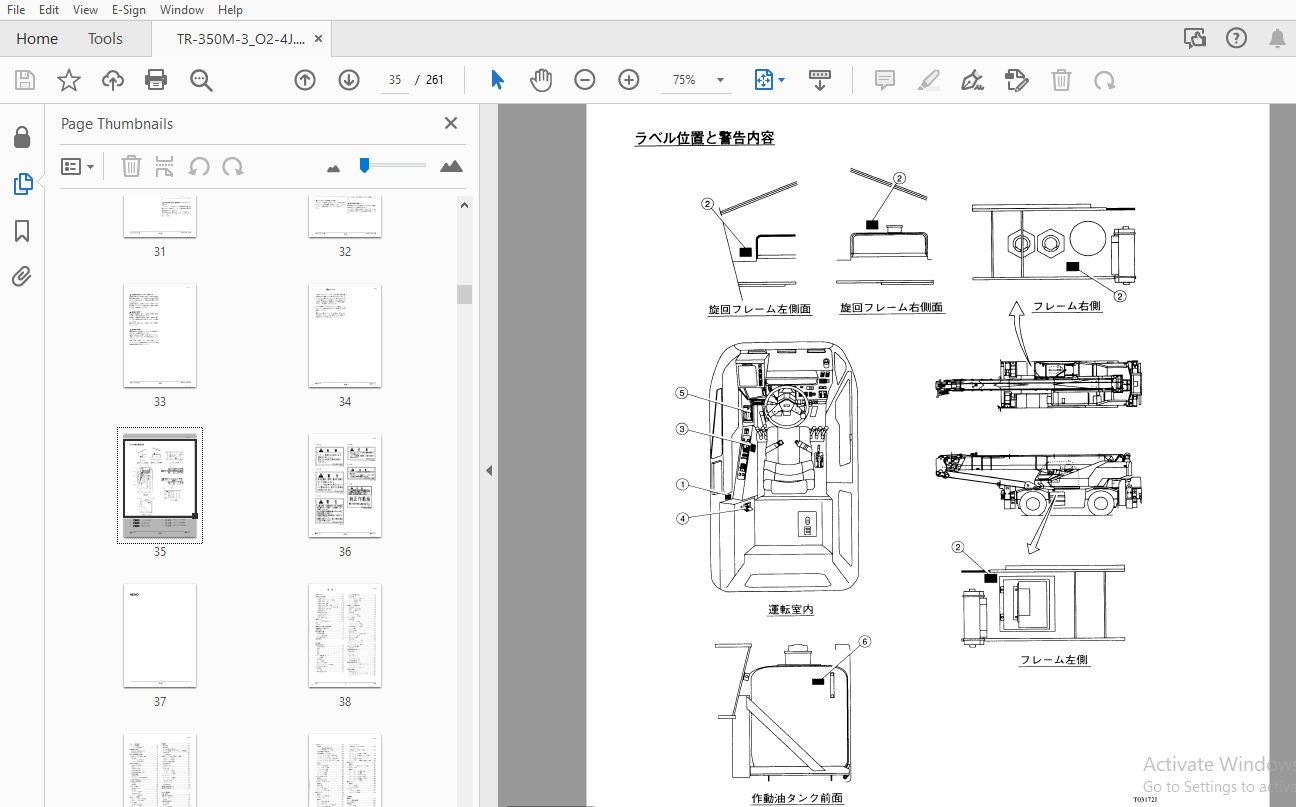Screen dimensions: 1296x807
Task: Open the Window menu
Action: click(x=182, y=9)
